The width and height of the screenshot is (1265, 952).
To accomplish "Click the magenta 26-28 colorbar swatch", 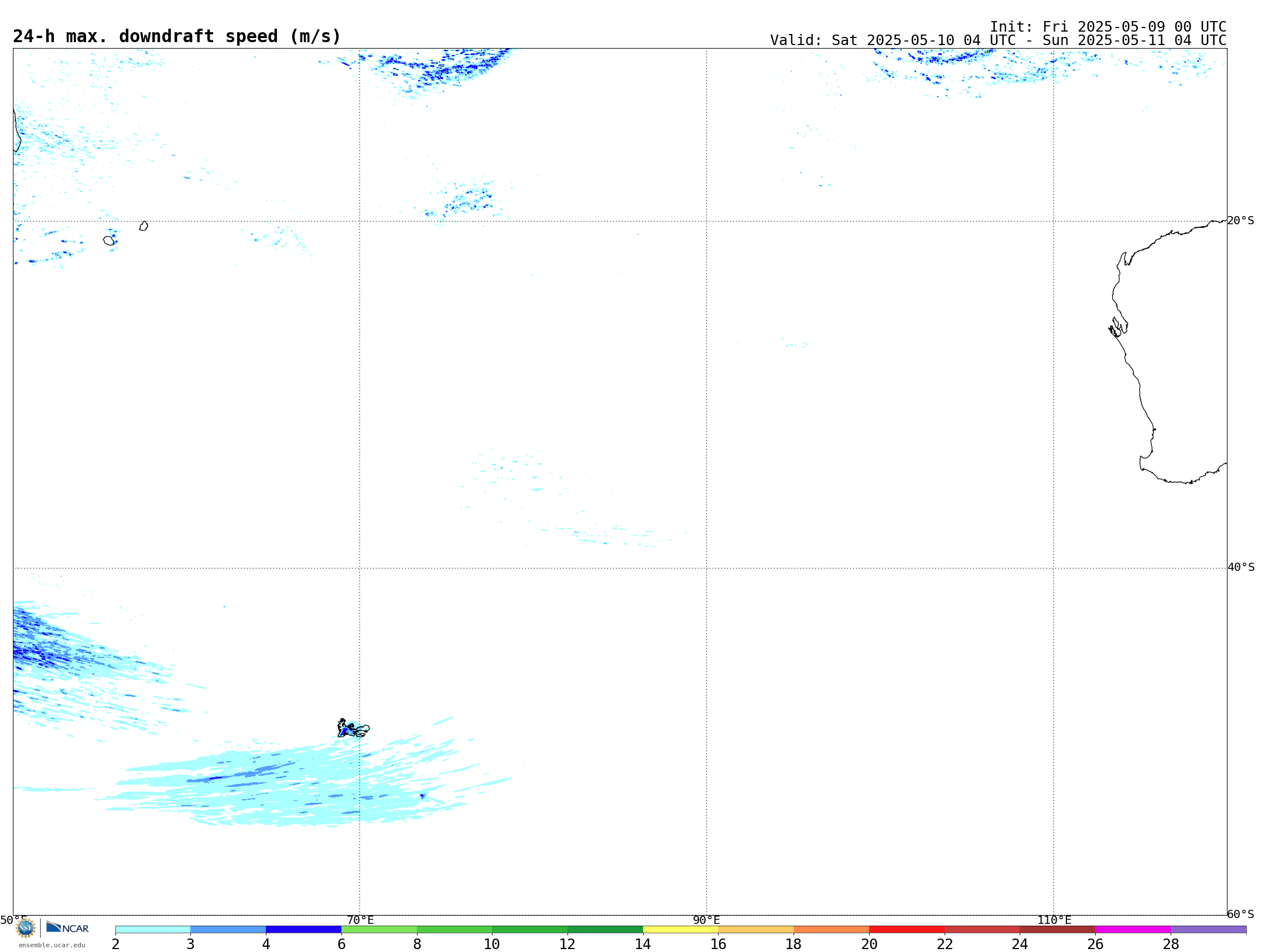I will tap(1133, 930).
